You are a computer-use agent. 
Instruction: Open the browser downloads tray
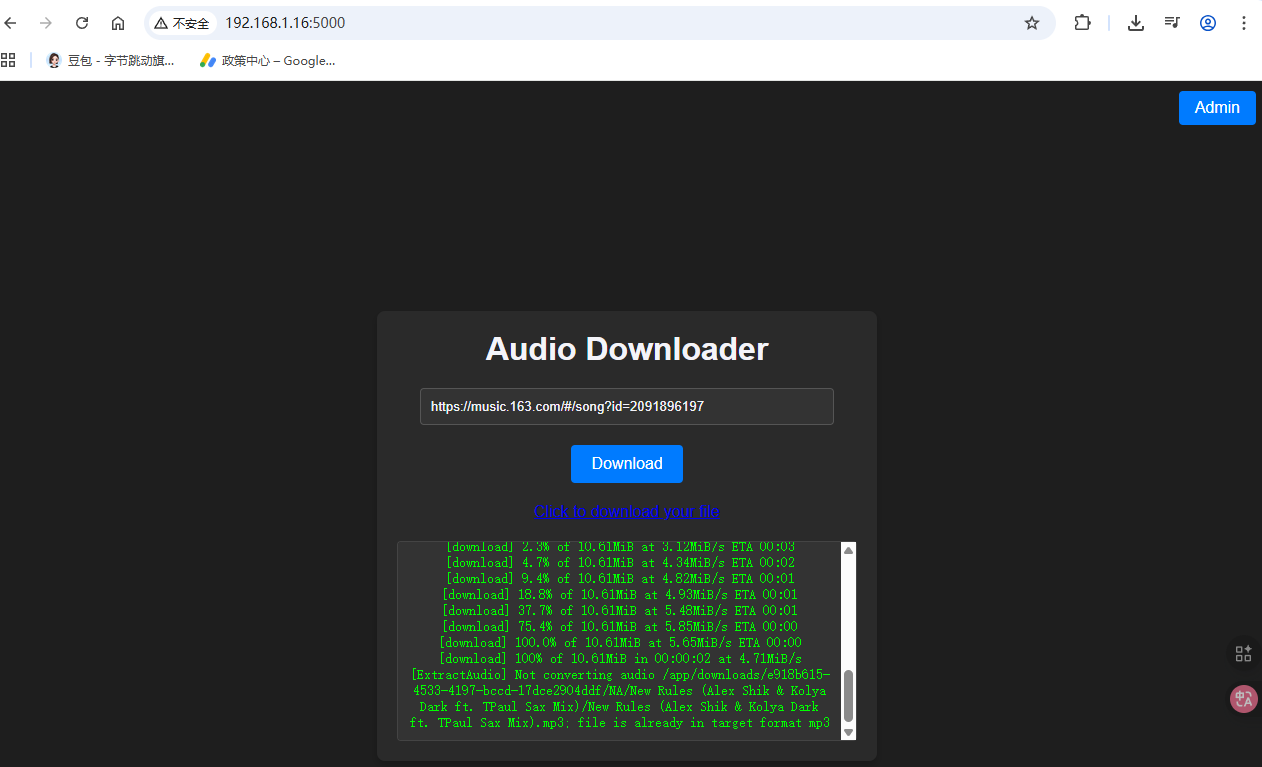pyautogui.click(x=1136, y=23)
